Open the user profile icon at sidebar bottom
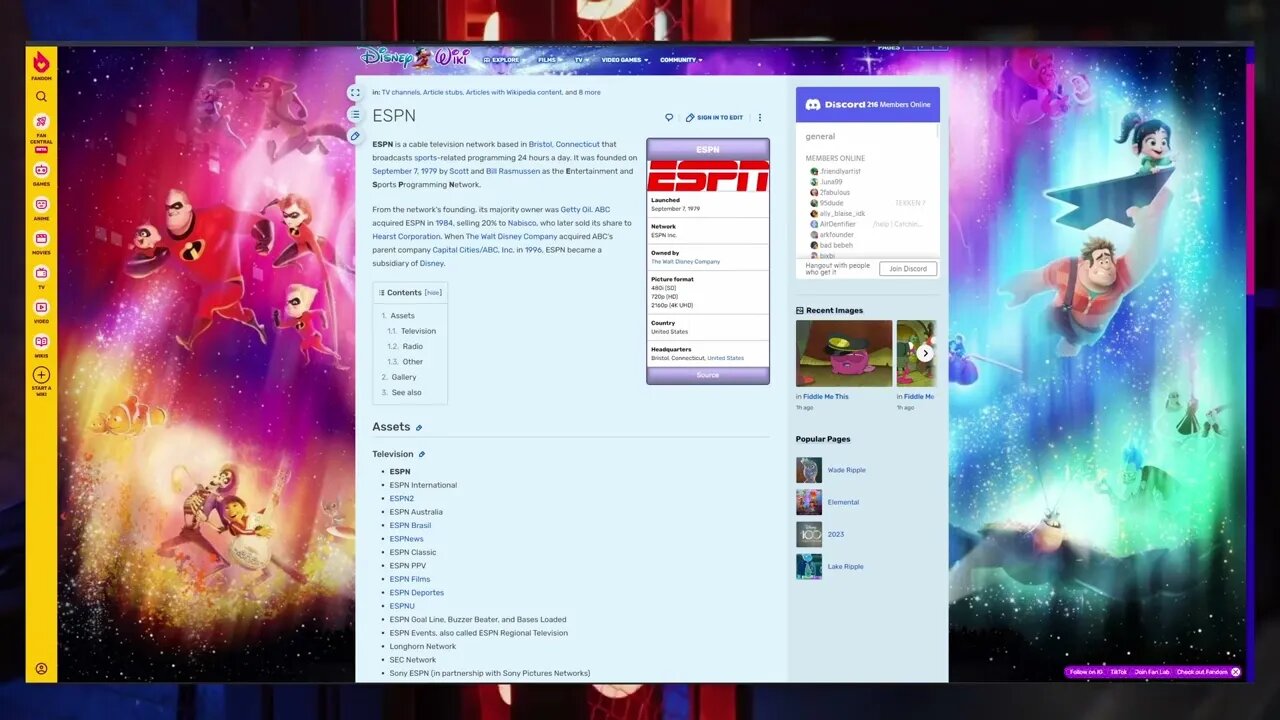Viewport: 1280px width, 720px height. [x=41, y=668]
